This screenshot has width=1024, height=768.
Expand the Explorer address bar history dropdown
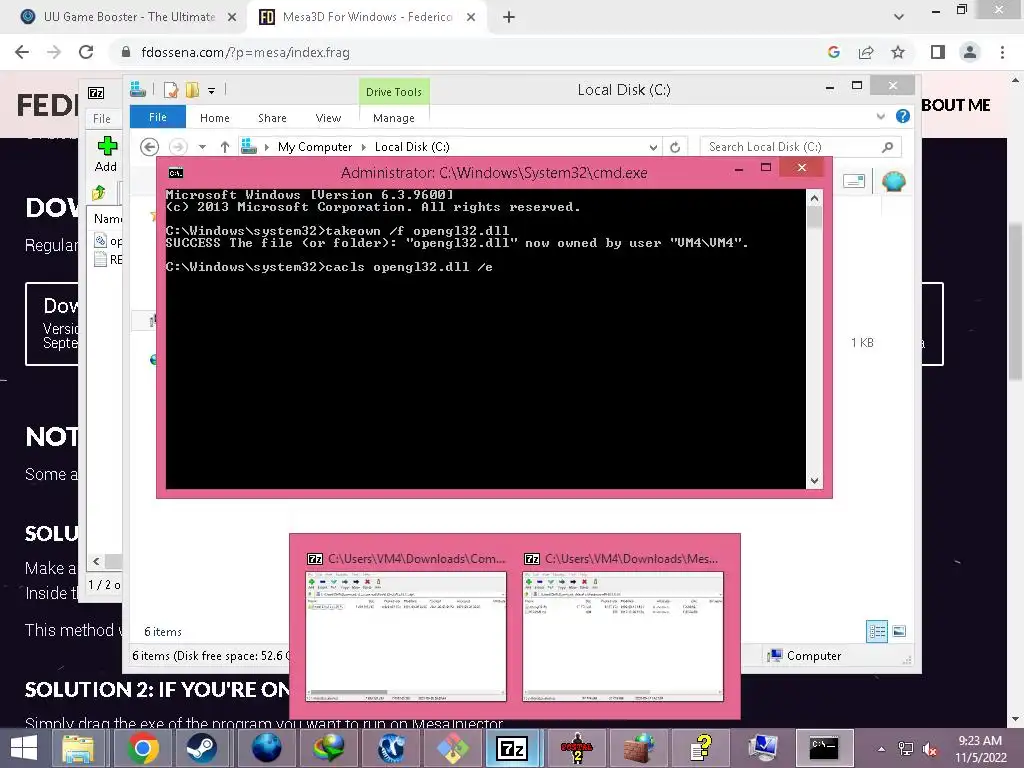point(653,148)
